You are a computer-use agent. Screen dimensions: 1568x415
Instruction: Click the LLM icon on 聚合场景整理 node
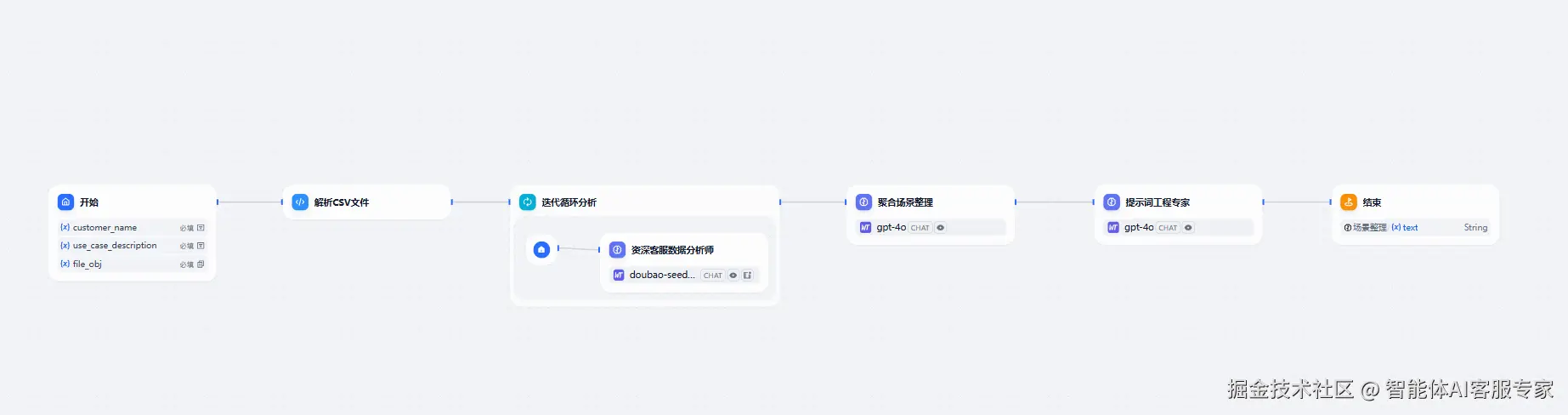click(x=864, y=202)
